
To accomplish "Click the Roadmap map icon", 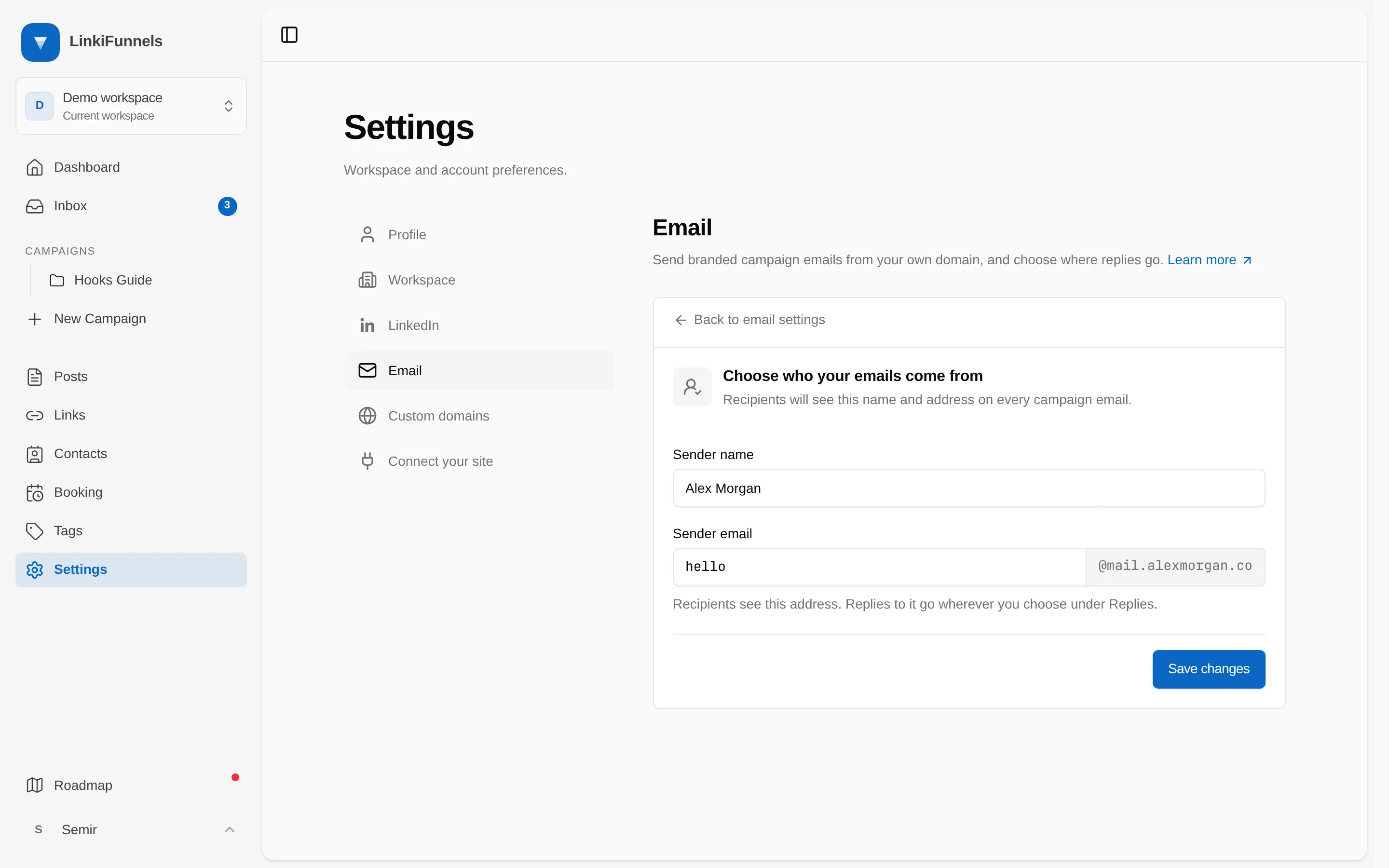I will coord(34,786).
